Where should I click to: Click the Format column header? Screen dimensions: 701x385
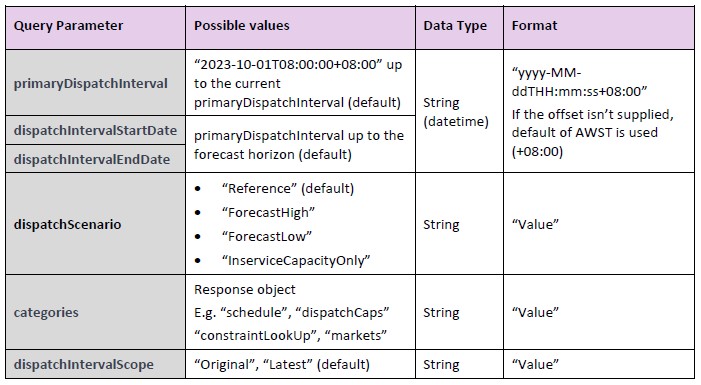[x=599, y=27]
